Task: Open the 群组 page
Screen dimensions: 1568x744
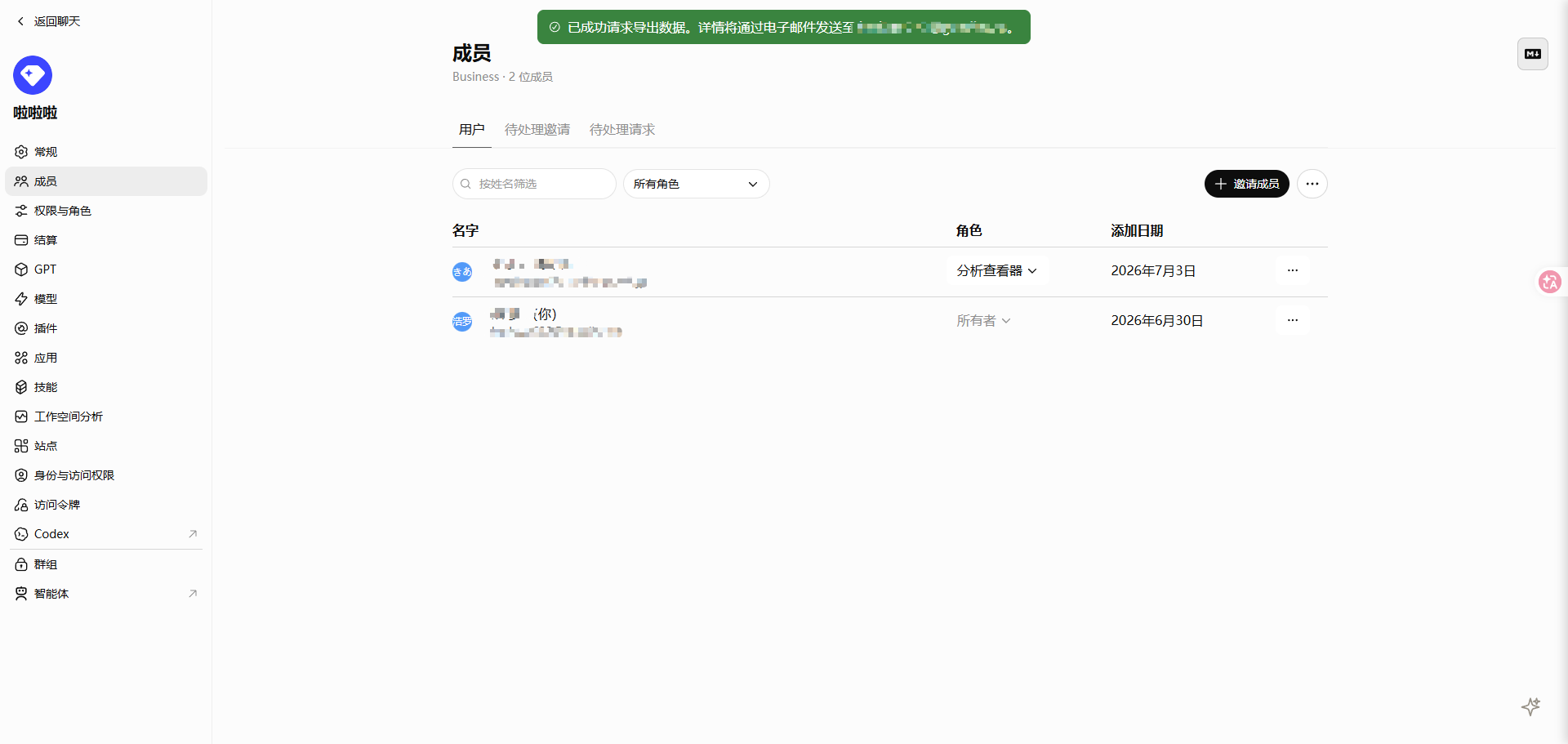Action: click(106, 564)
